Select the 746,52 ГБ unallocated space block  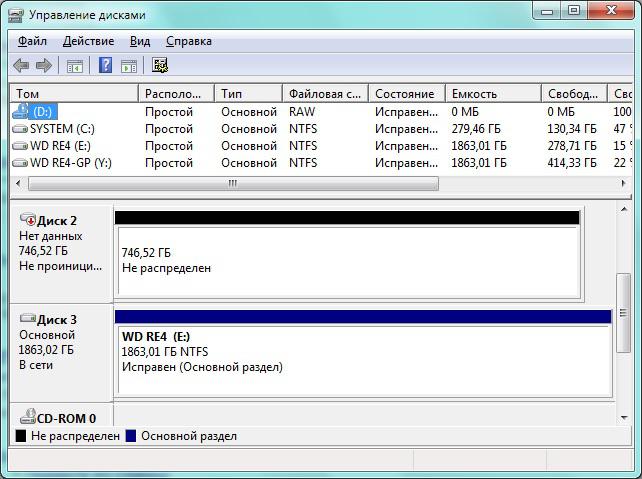346,260
